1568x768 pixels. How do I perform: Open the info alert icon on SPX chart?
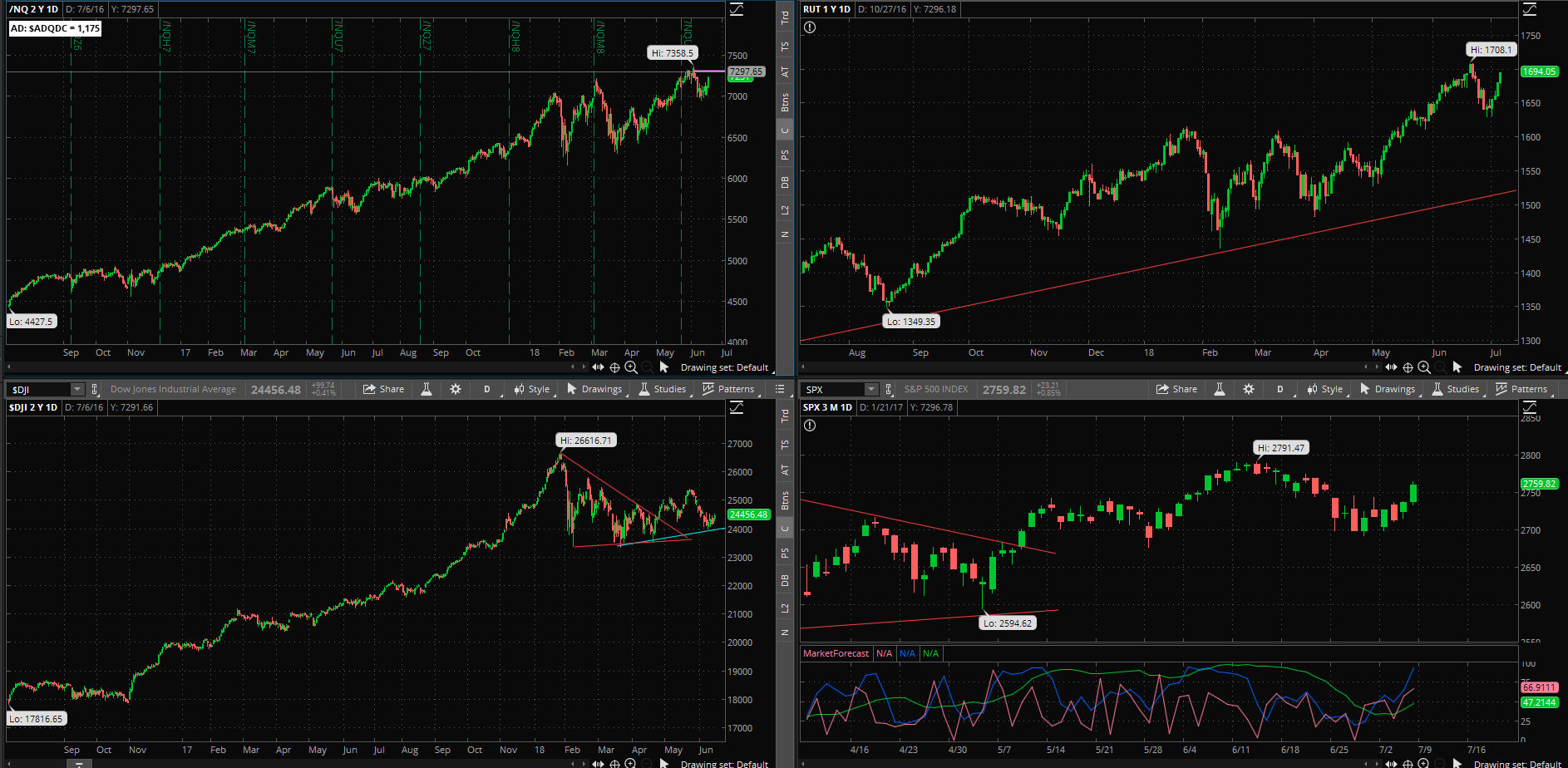810,426
